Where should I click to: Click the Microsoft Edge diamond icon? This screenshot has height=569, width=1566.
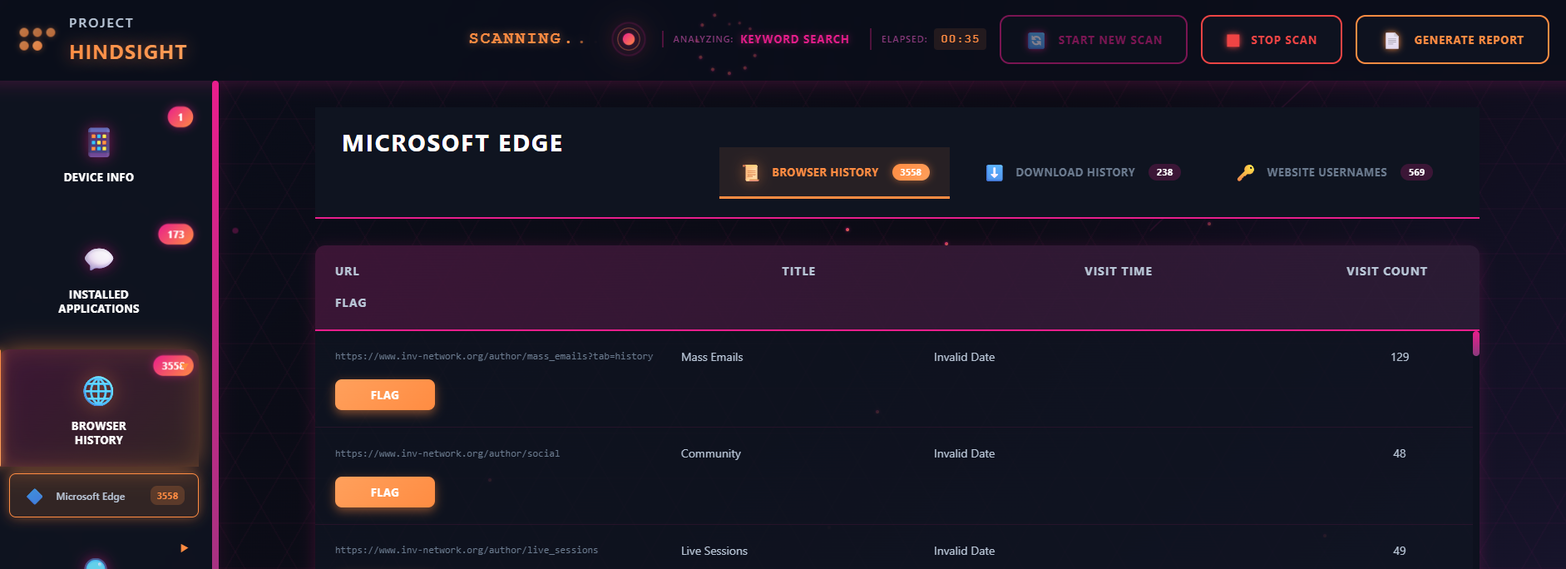pyautogui.click(x=35, y=496)
